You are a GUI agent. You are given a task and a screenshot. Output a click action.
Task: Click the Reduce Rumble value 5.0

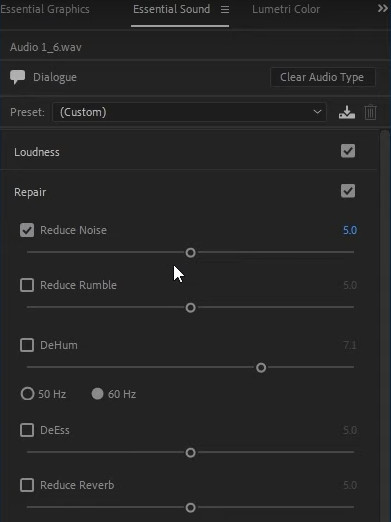click(x=350, y=285)
